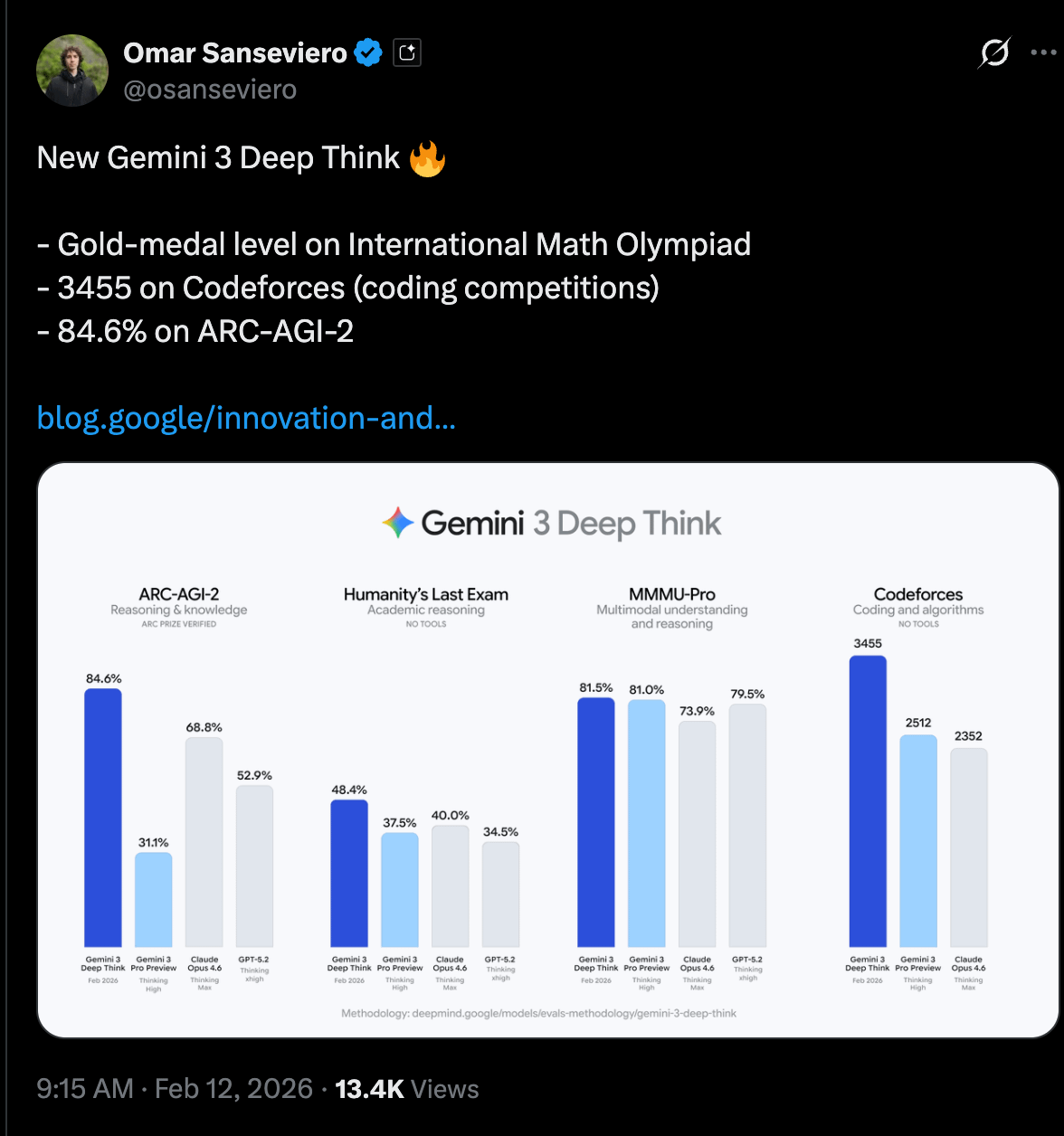Viewport: 1064px width, 1136px height.
Task: Click the 68.8% Claude Opus 4.6 bar
Action: click(204, 842)
